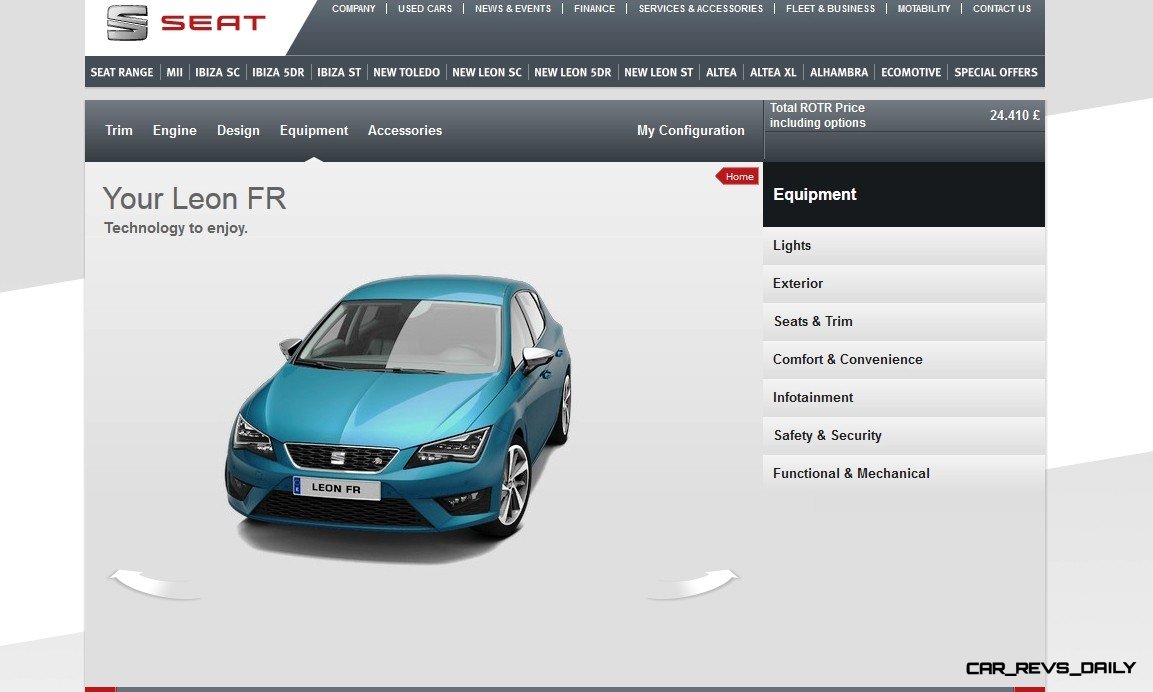Expand the Exterior equipment category

[904, 283]
